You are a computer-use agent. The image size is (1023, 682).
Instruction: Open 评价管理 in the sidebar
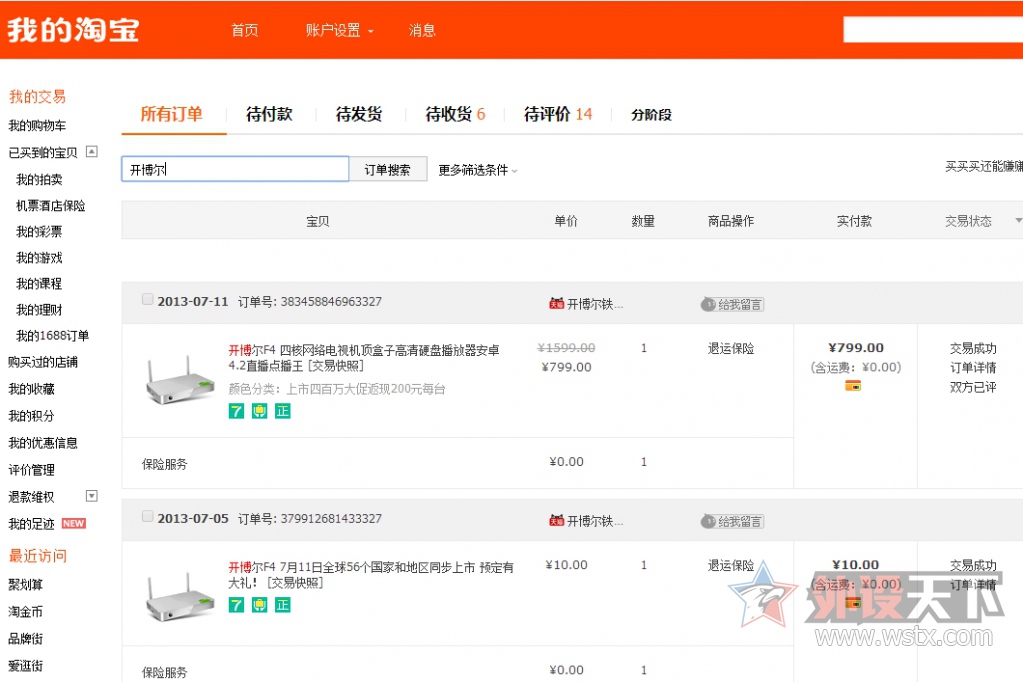[x=31, y=470]
